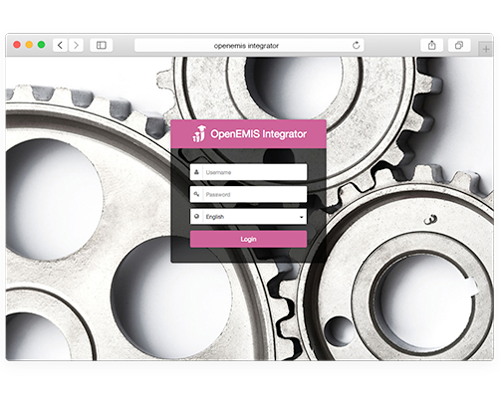Click the OpenEMIS Integrator header title
The height and width of the screenshot is (394, 500).
coord(258,134)
